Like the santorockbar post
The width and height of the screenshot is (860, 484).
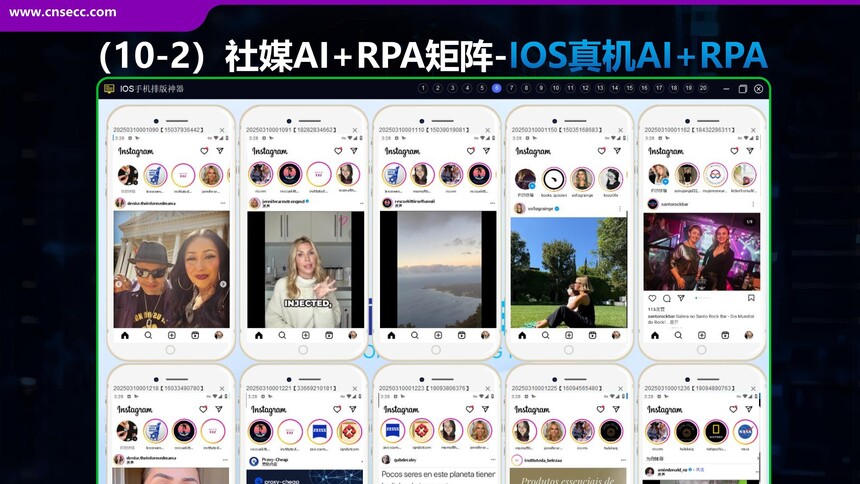[x=652, y=299]
